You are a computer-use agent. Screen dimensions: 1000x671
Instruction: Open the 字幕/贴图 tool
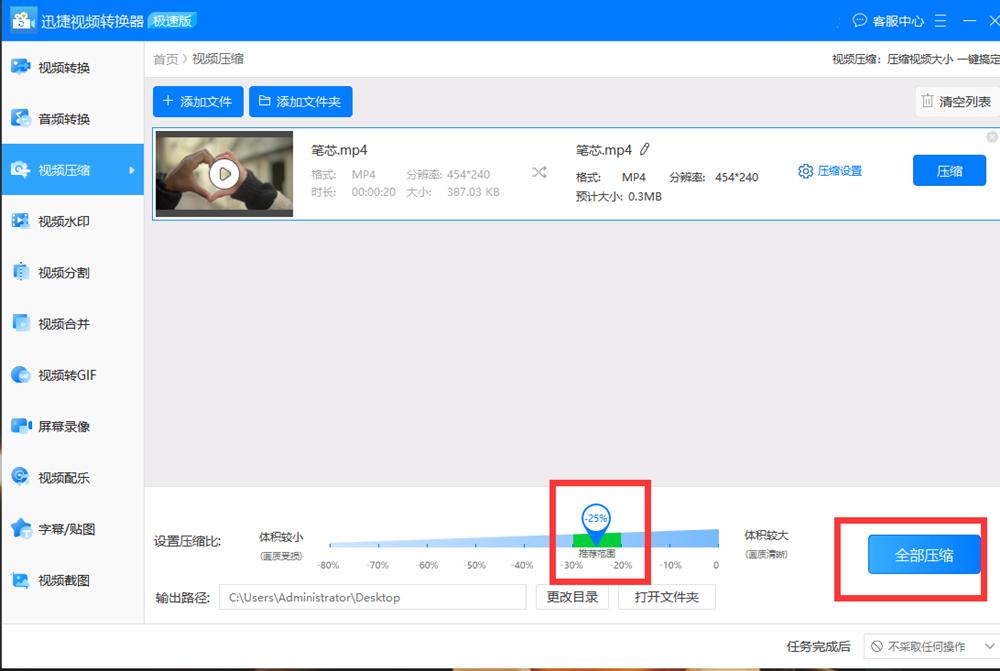(60, 529)
